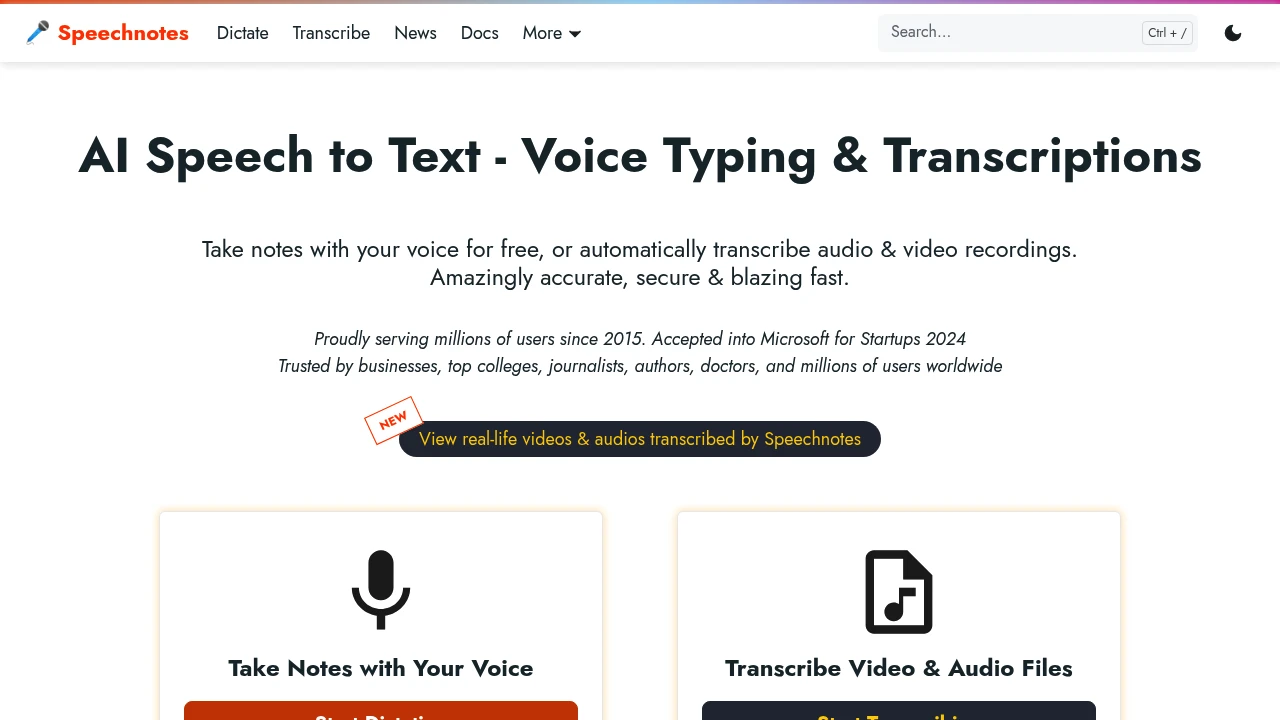Open the Dictate menu item
The width and height of the screenshot is (1280, 720).
click(243, 33)
